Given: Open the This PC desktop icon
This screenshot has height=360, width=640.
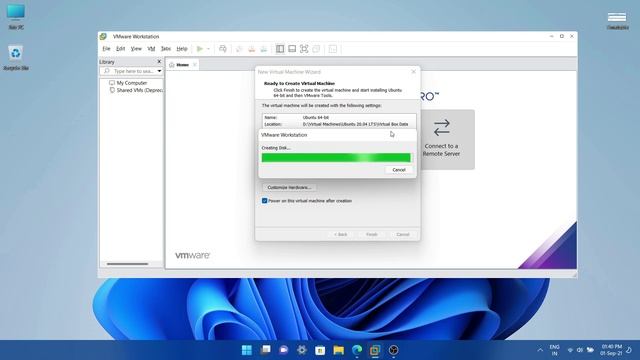Looking at the screenshot, I should (16, 16).
